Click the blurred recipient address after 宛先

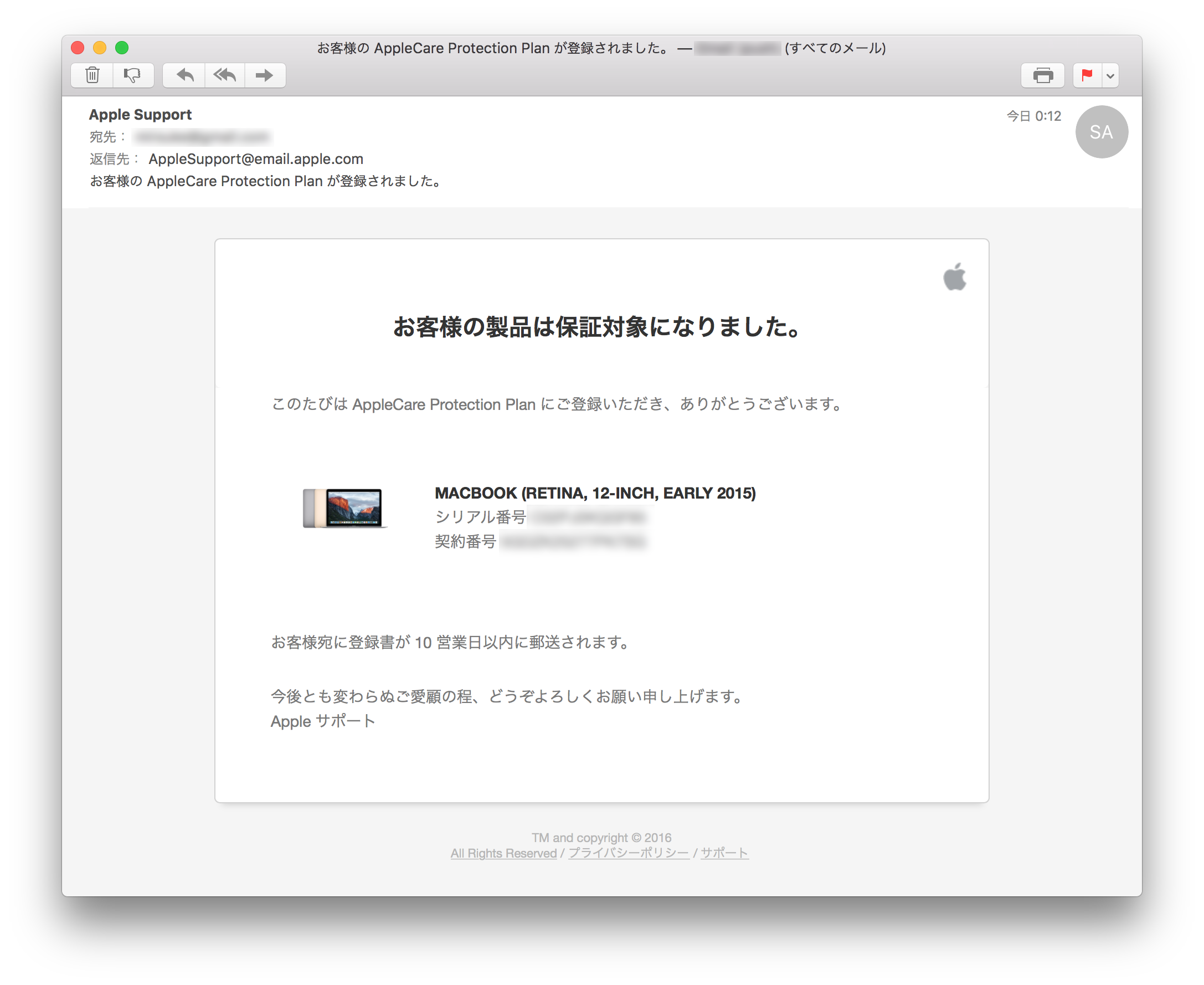(202, 136)
